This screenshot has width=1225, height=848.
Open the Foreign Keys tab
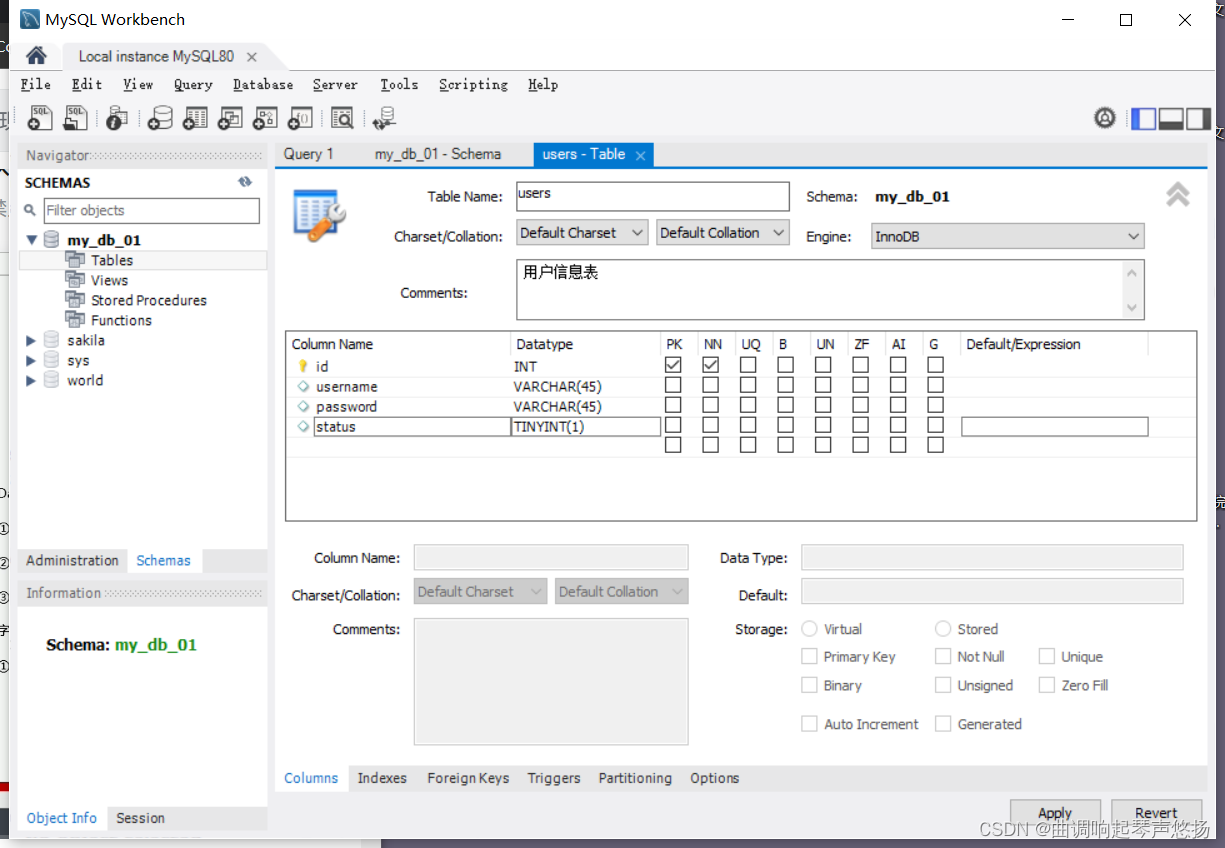468,778
